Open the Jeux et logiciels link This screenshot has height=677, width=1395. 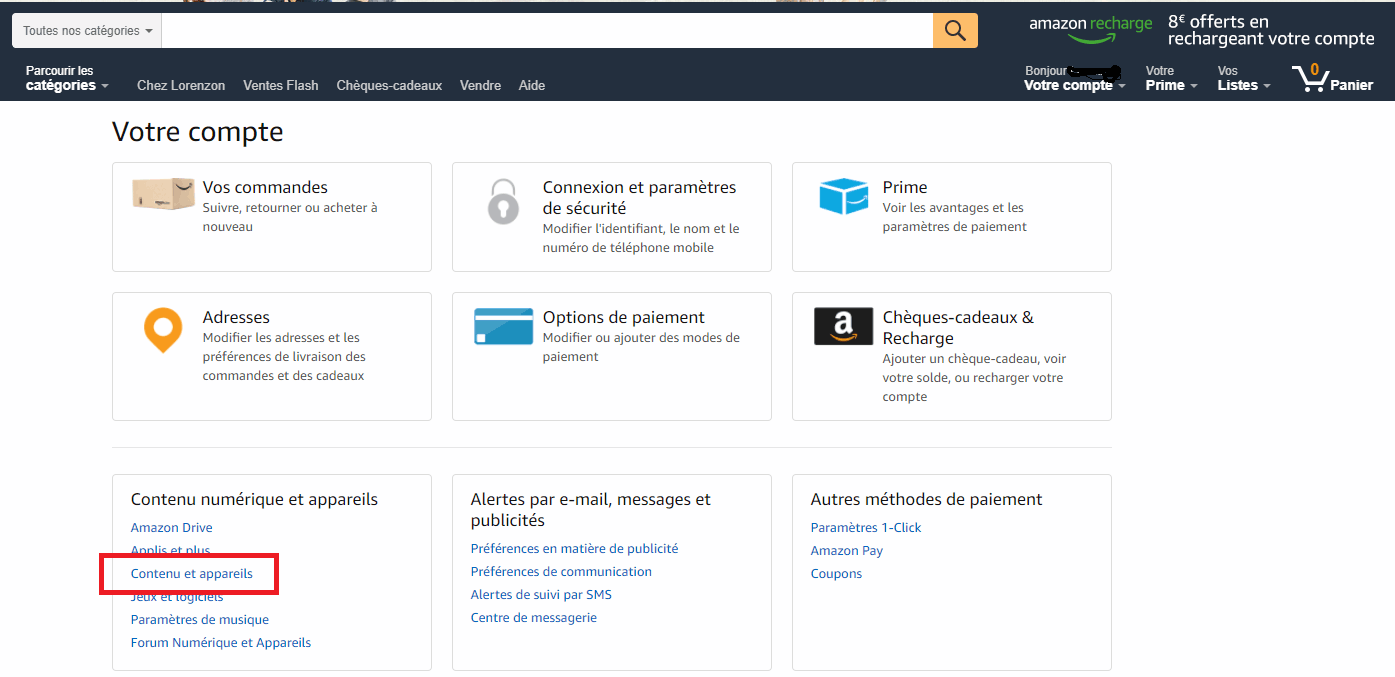[177, 596]
